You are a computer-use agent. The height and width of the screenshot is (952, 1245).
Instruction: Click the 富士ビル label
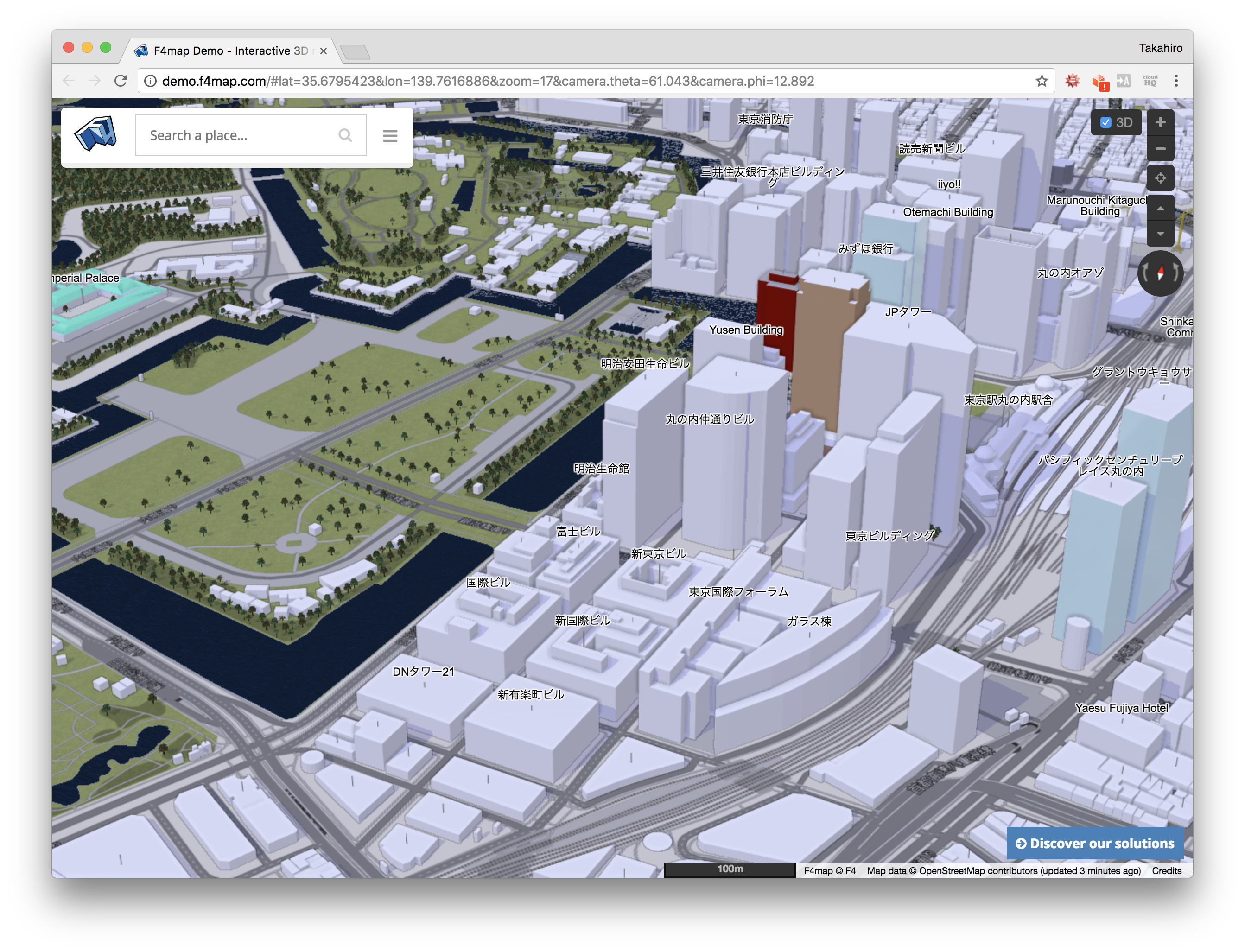click(578, 532)
